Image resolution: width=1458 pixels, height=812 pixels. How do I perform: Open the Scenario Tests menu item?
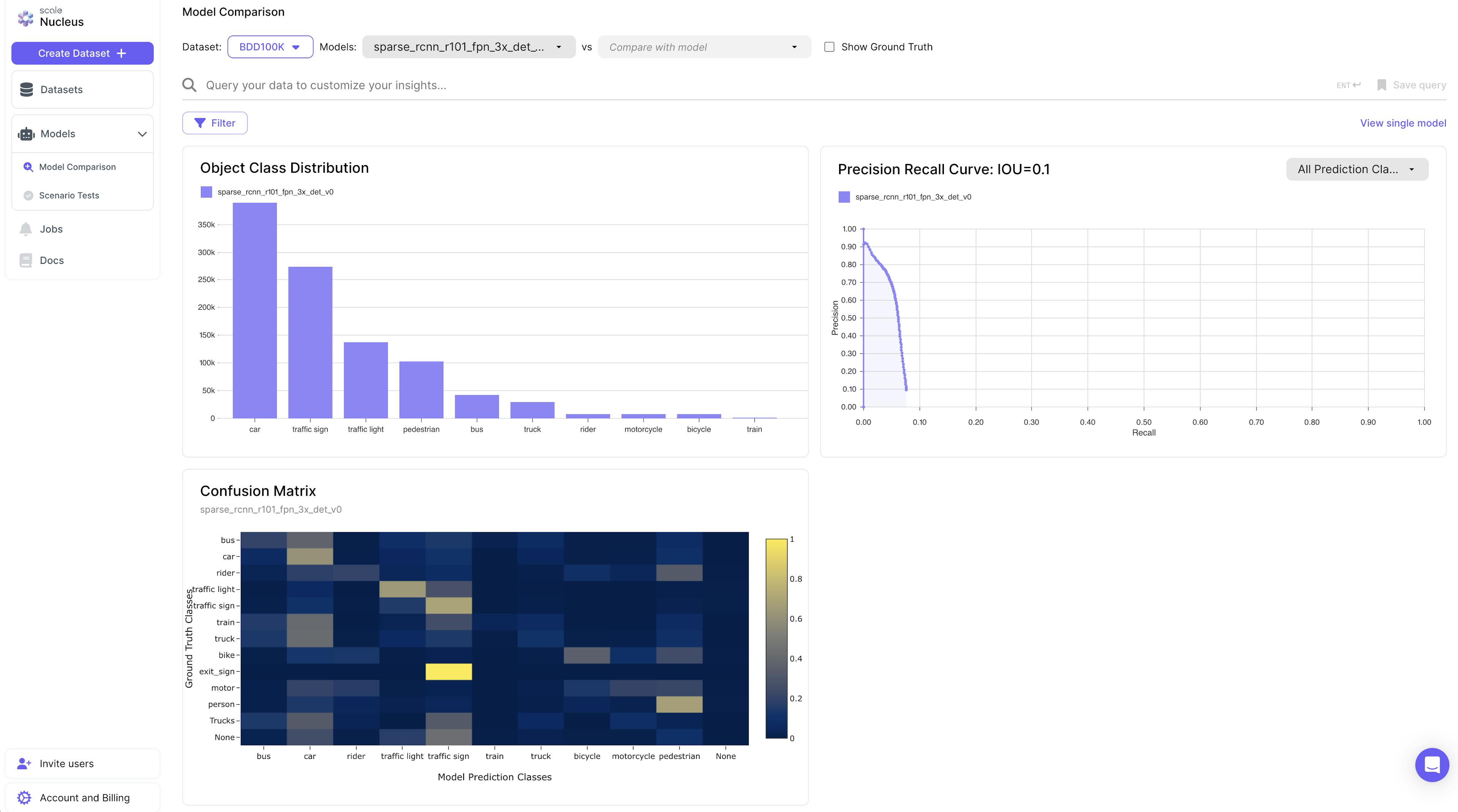click(x=69, y=195)
